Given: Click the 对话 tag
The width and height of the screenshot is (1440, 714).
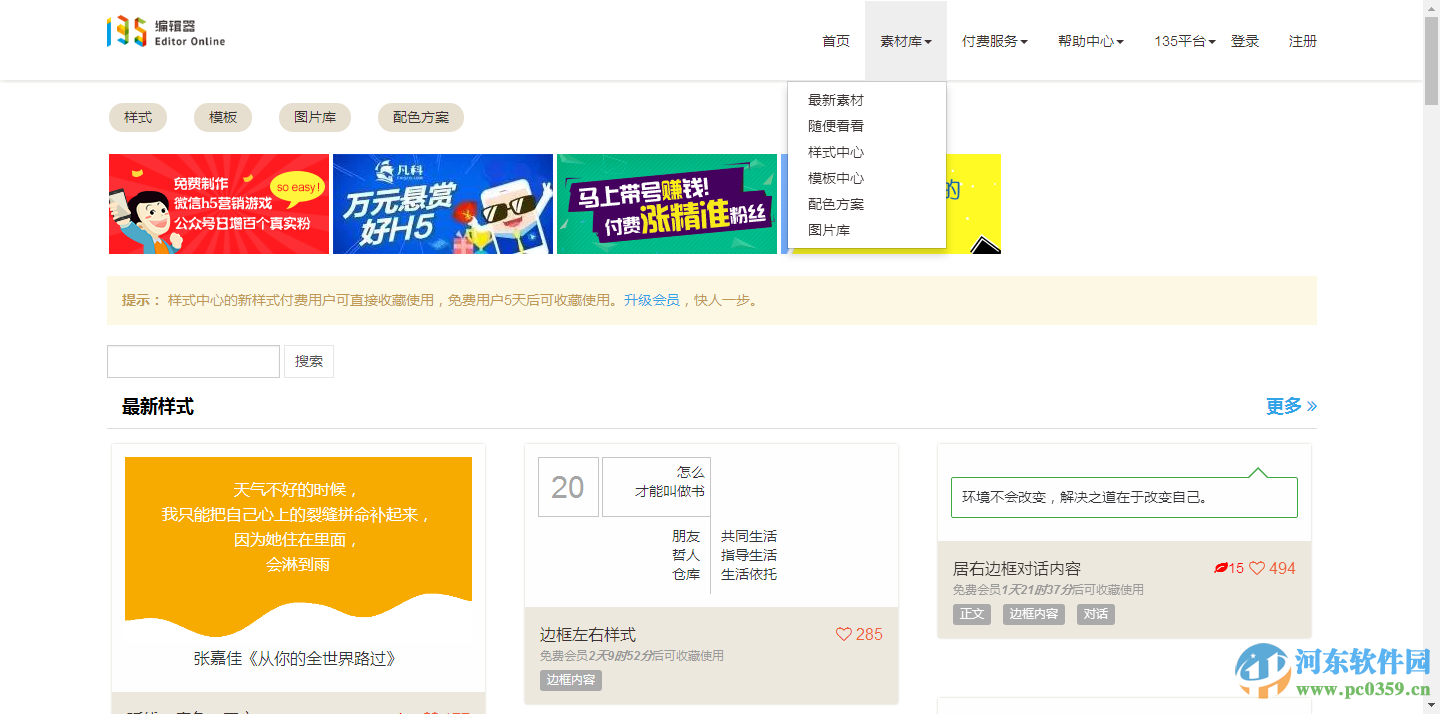Looking at the screenshot, I should (x=1096, y=614).
